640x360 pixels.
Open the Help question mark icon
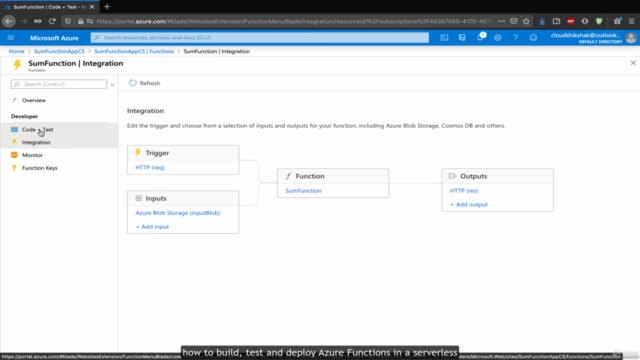(516, 38)
